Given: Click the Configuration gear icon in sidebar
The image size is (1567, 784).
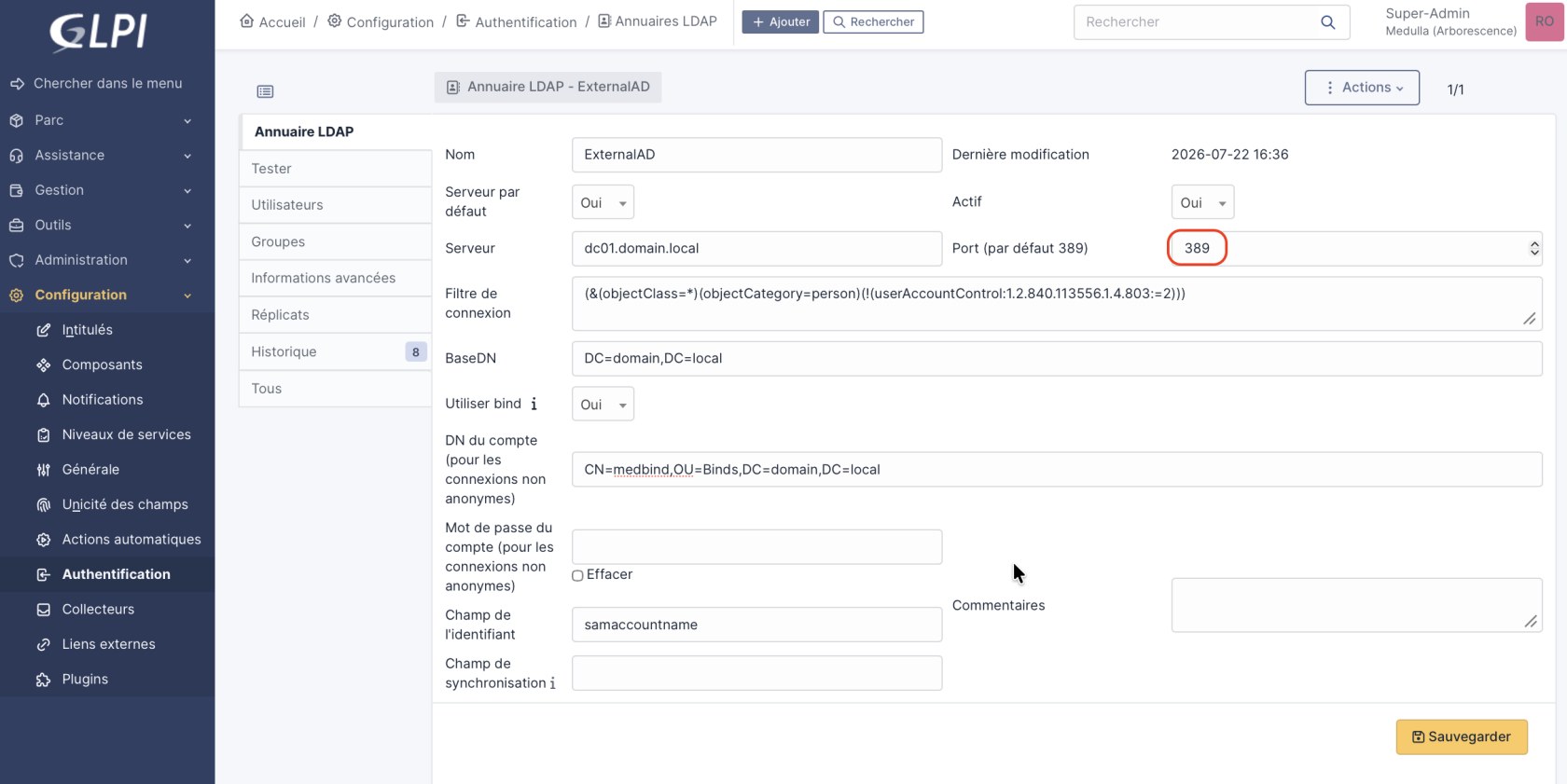Looking at the screenshot, I should pos(16,296).
